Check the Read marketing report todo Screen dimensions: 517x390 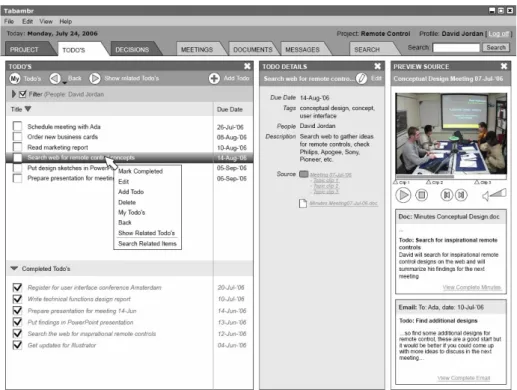coord(17,147)
